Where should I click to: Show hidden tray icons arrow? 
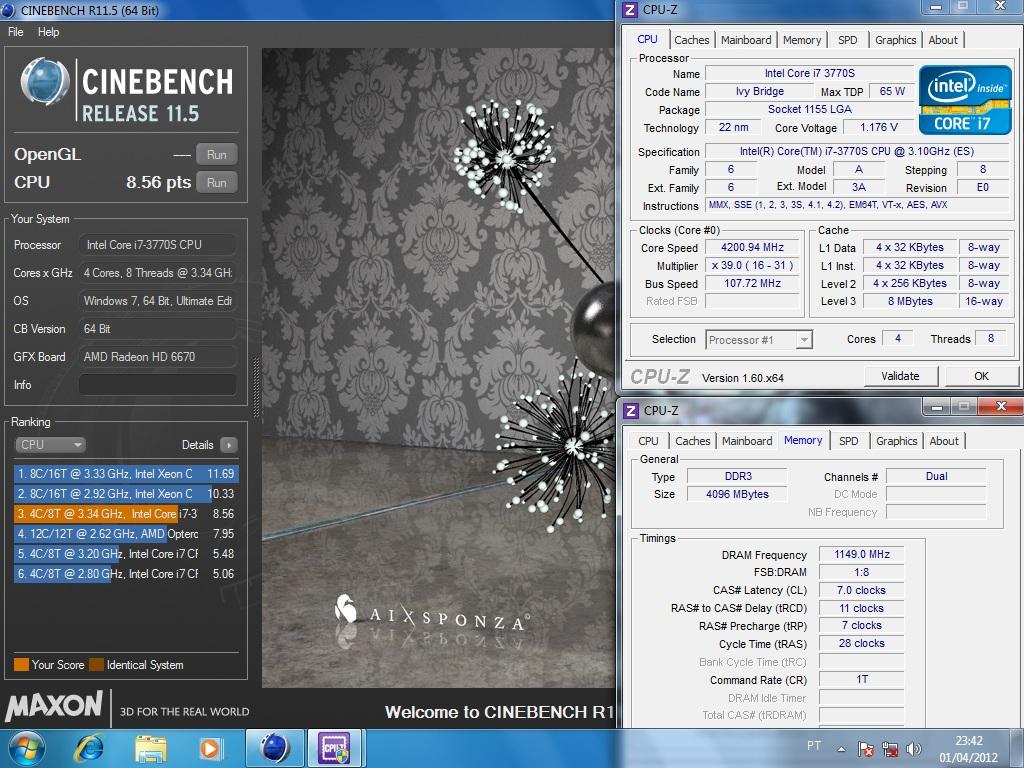tap(841, 749)
